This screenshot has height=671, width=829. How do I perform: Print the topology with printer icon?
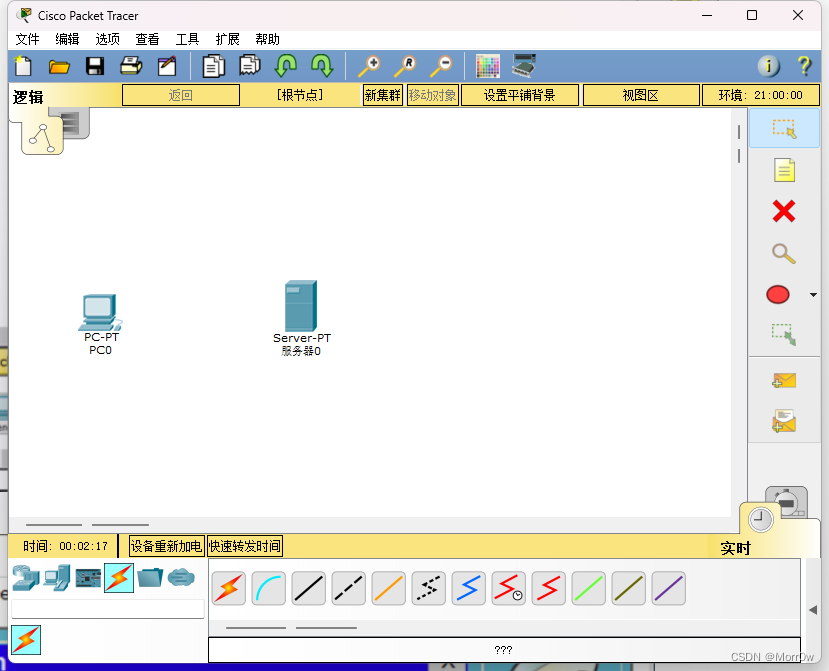pyautogui.click(x=131, y=66)
